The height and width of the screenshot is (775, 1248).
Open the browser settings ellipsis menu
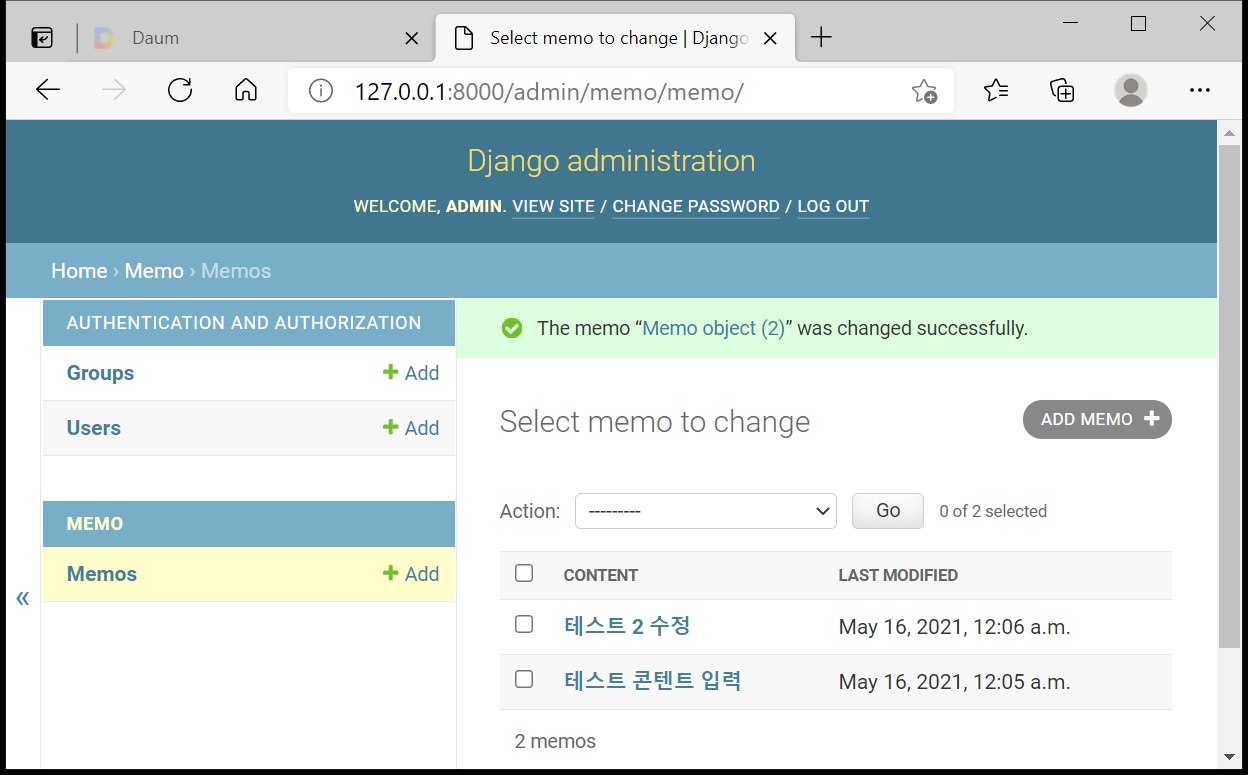click(1200, 91)
